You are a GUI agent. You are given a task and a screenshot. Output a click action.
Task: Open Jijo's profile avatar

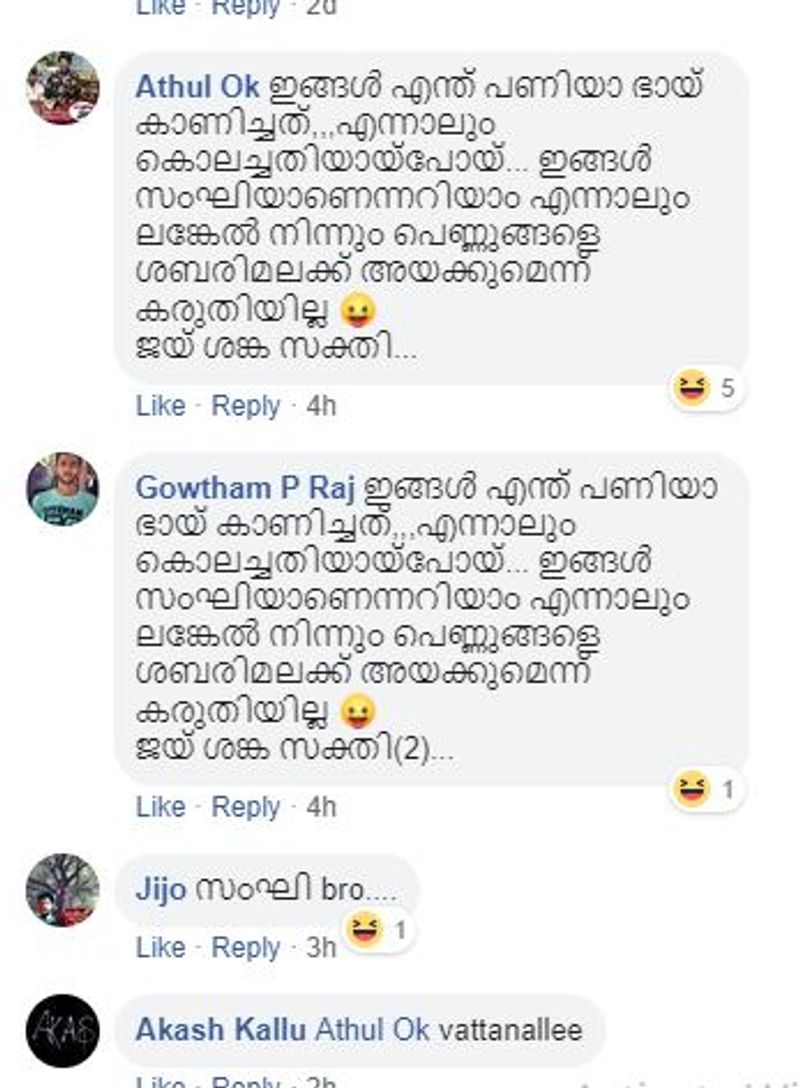pos(62,890)
